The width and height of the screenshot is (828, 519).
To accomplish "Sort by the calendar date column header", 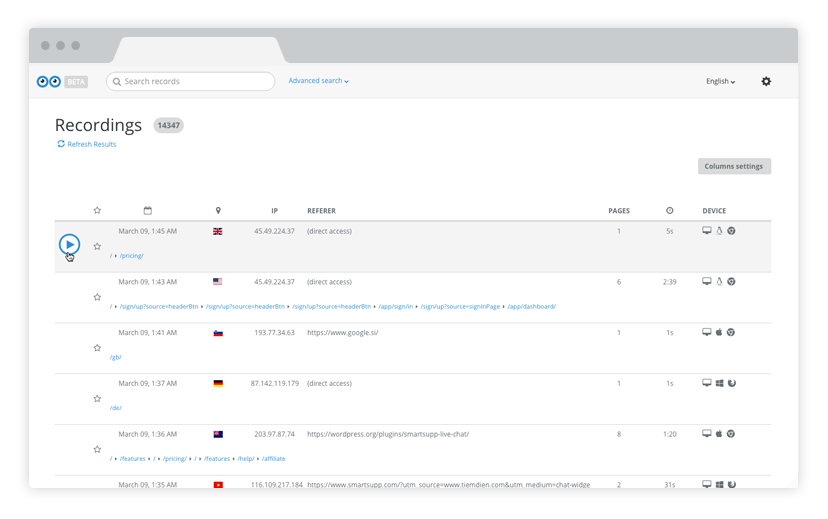I will 148,211.
